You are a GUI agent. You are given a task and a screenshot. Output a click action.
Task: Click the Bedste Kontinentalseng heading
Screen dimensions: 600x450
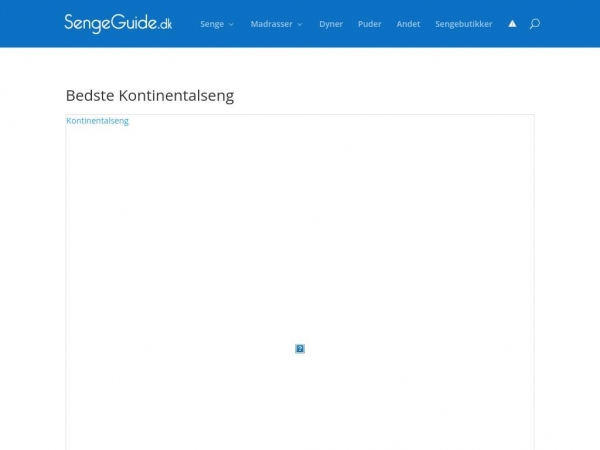point(150,96)
